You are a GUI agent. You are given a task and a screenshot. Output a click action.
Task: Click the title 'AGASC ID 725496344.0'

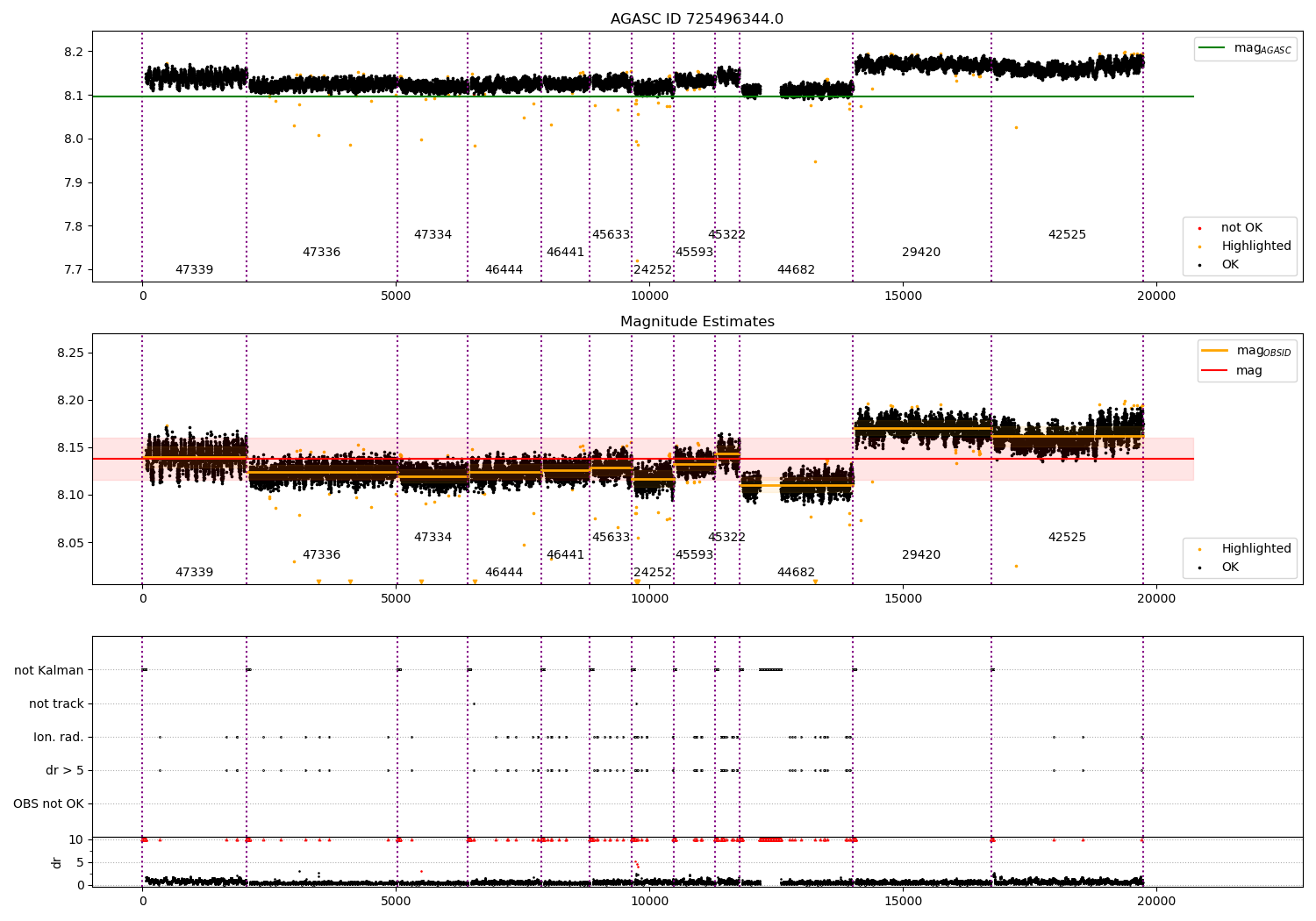click(697, 19)
